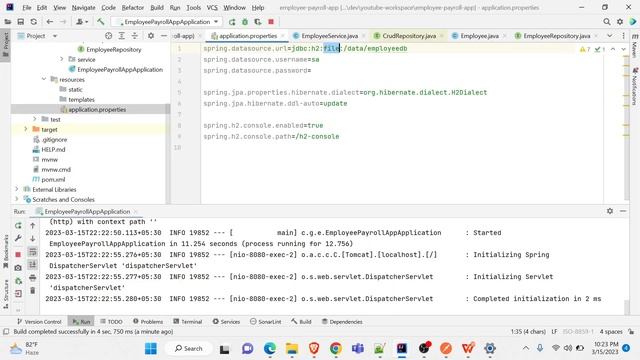This screenshot has height=360, width=640.
Task: Expand All icon in Project panel header
Action: (122, 36)
